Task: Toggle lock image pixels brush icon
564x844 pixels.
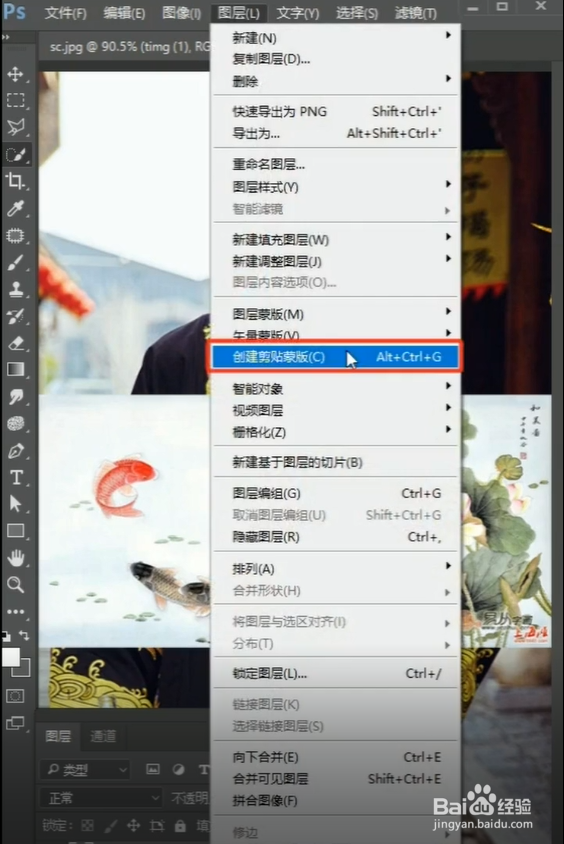Action: (111, 825)
